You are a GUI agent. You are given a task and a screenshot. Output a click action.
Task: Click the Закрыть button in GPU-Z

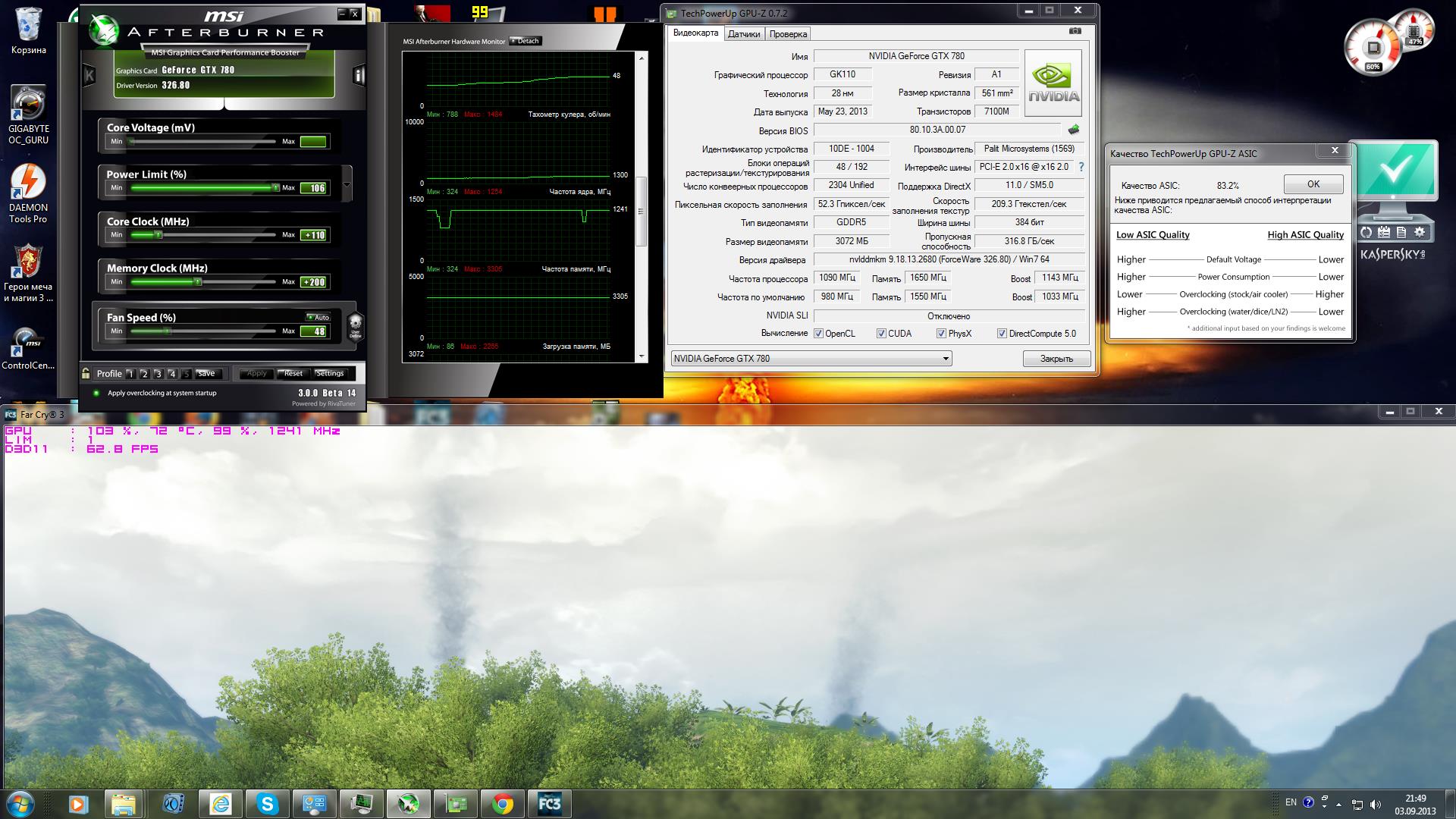[1056, 359]
